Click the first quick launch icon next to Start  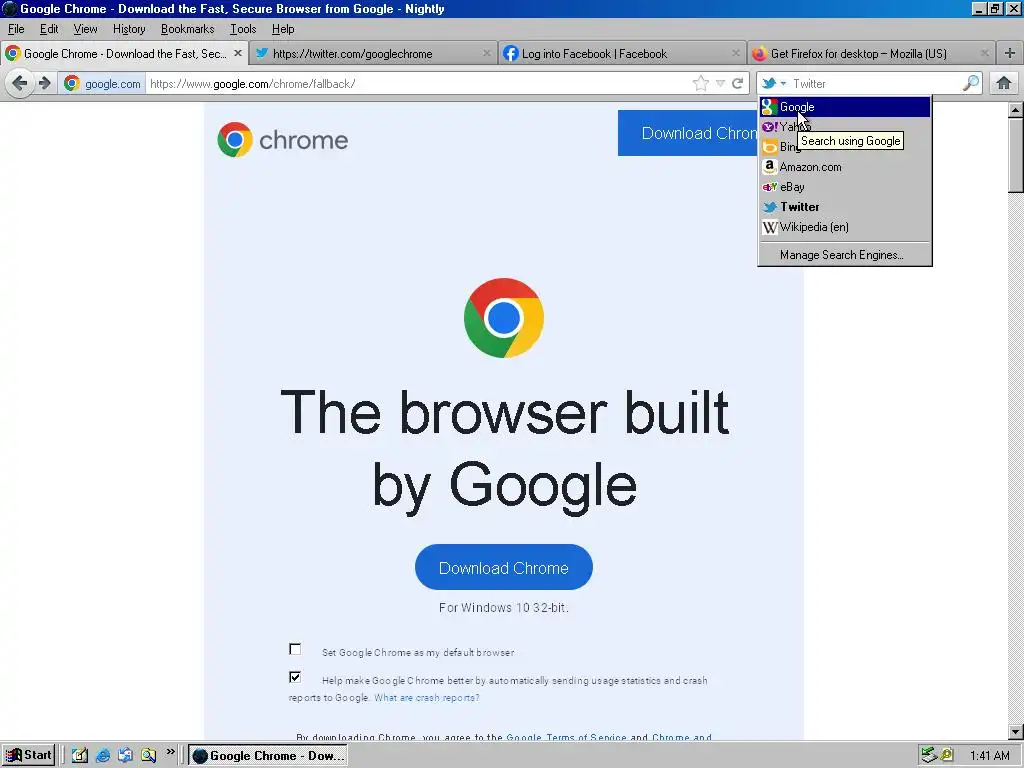[x=80, y=756]
